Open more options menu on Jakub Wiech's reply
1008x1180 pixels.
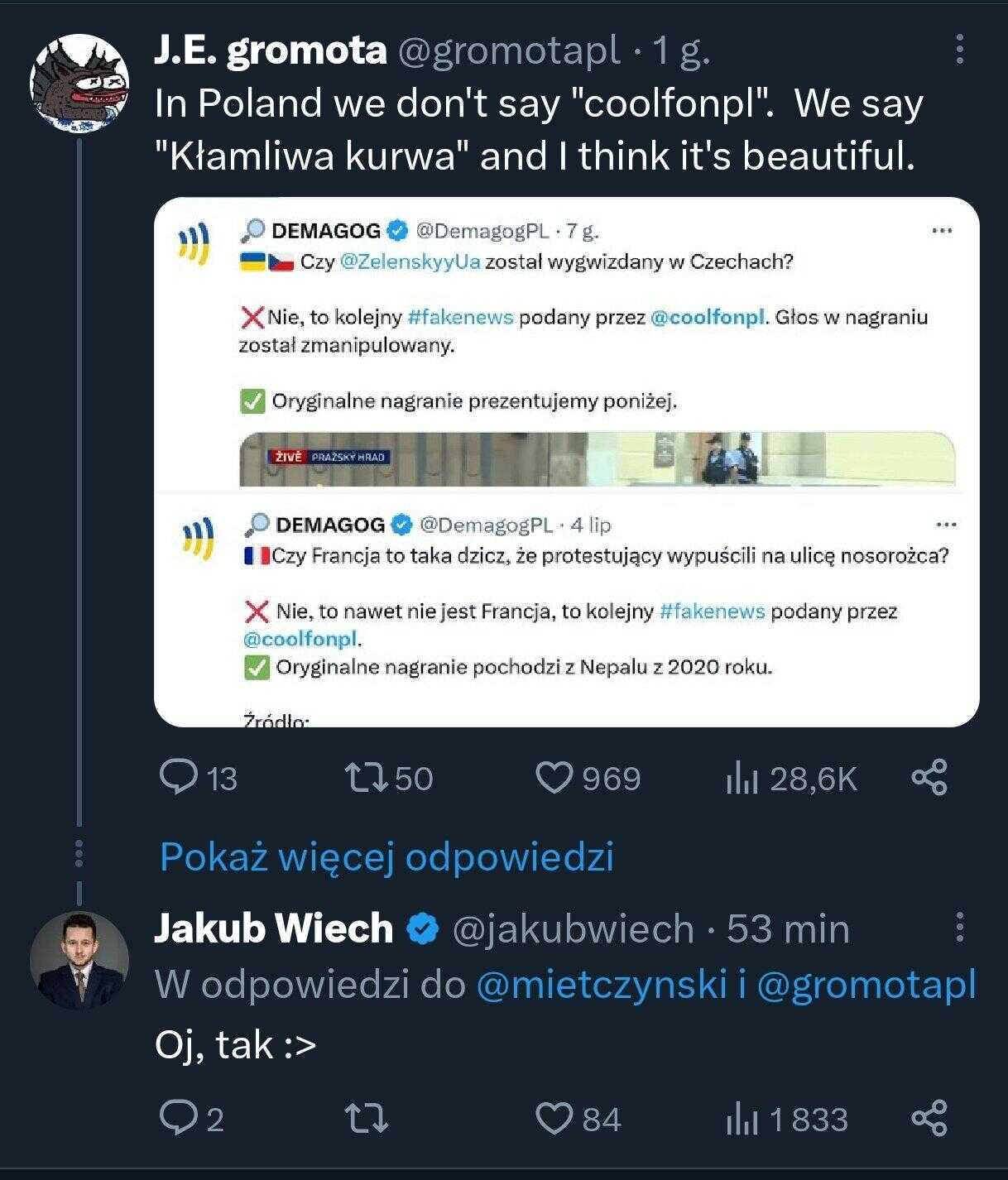(959, 928)
